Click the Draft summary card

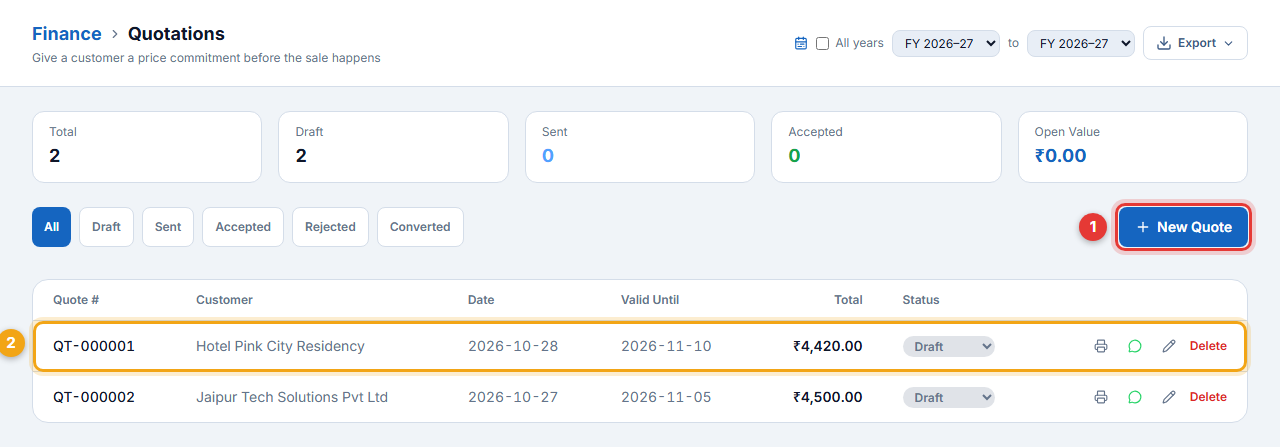click(x=393, y=147)
